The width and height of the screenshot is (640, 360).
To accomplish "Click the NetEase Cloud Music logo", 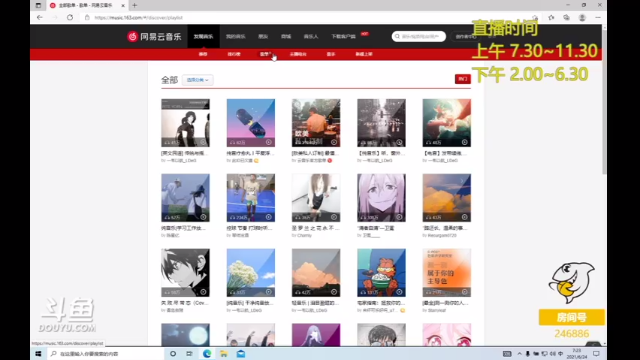I will pyautogui.click(x=154, y=36).
